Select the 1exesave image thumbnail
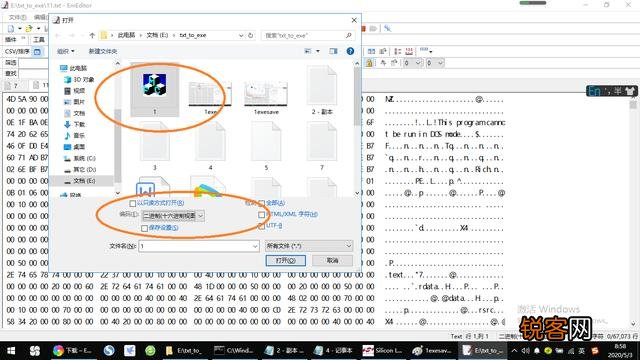Viewport: 640px width, 360px height. 266,97
